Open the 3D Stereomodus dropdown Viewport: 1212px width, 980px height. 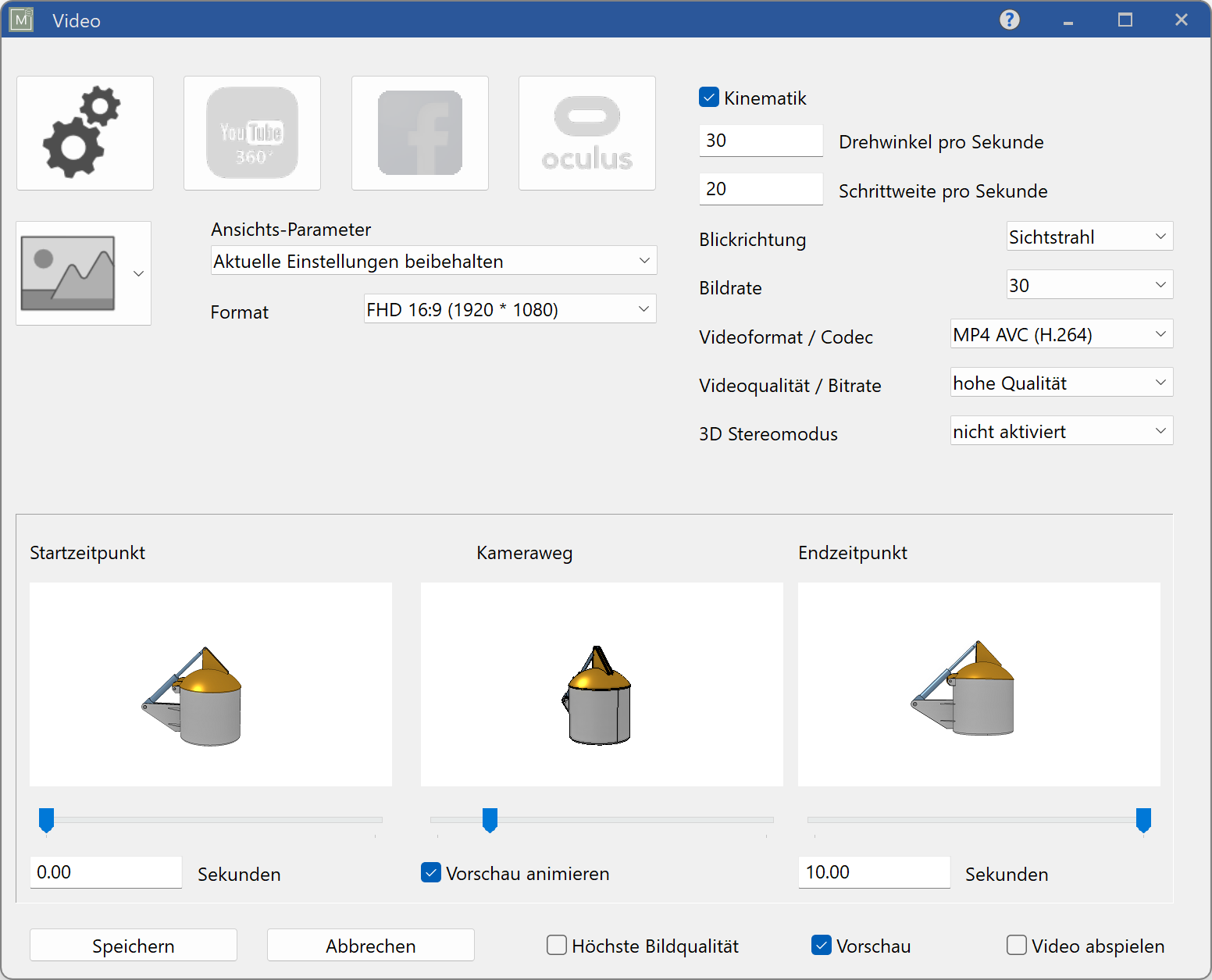point(1060,430)
